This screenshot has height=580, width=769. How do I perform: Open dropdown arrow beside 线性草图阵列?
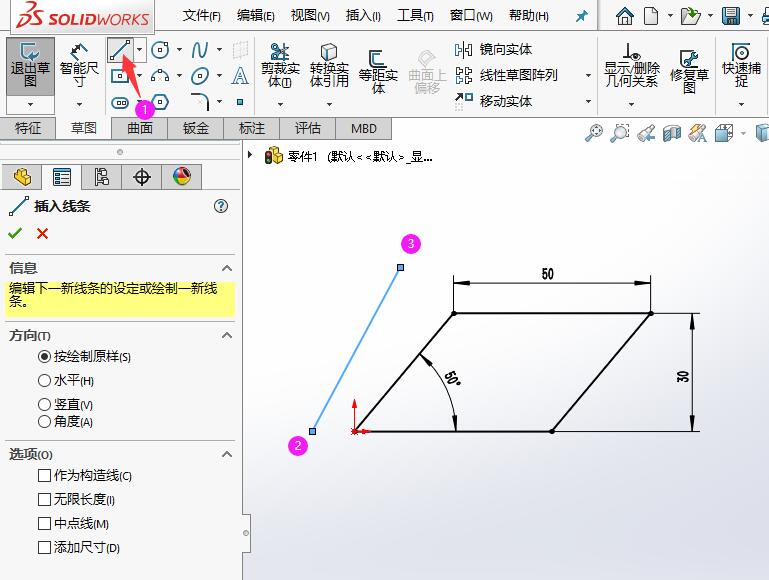point(588,76)
